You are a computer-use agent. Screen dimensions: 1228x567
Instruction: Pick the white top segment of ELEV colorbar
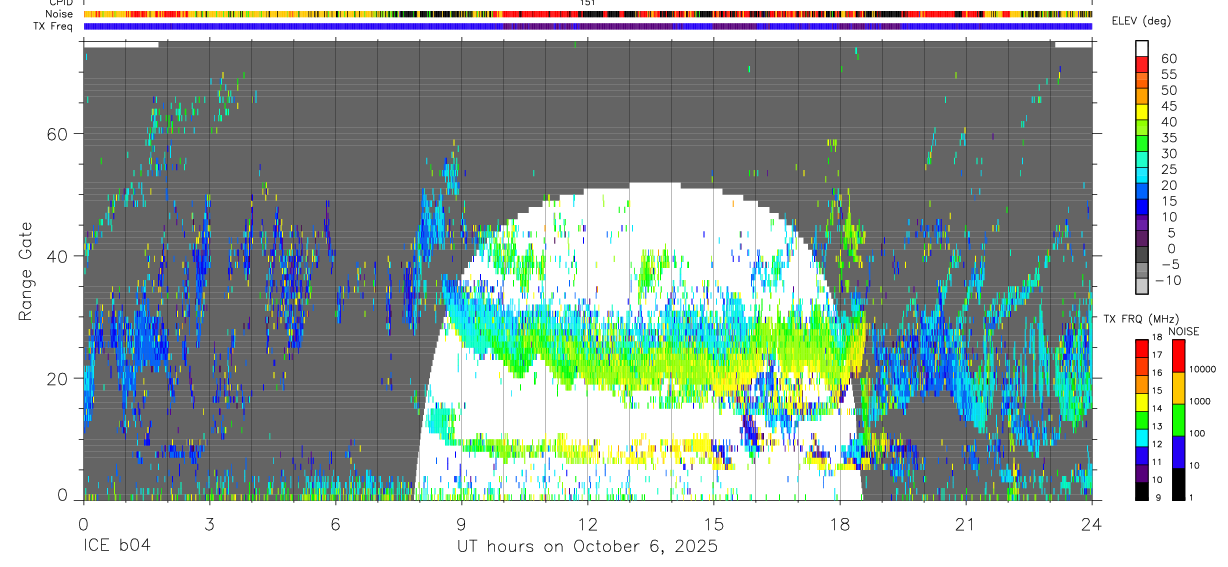click(1142, 48)
